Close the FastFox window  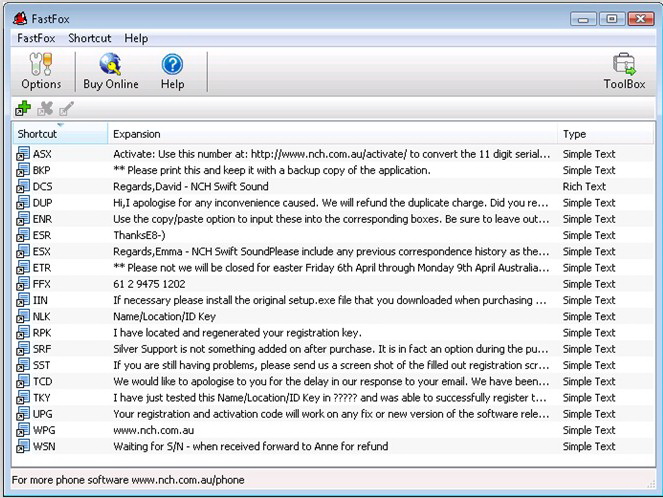[x=641, y=19]
